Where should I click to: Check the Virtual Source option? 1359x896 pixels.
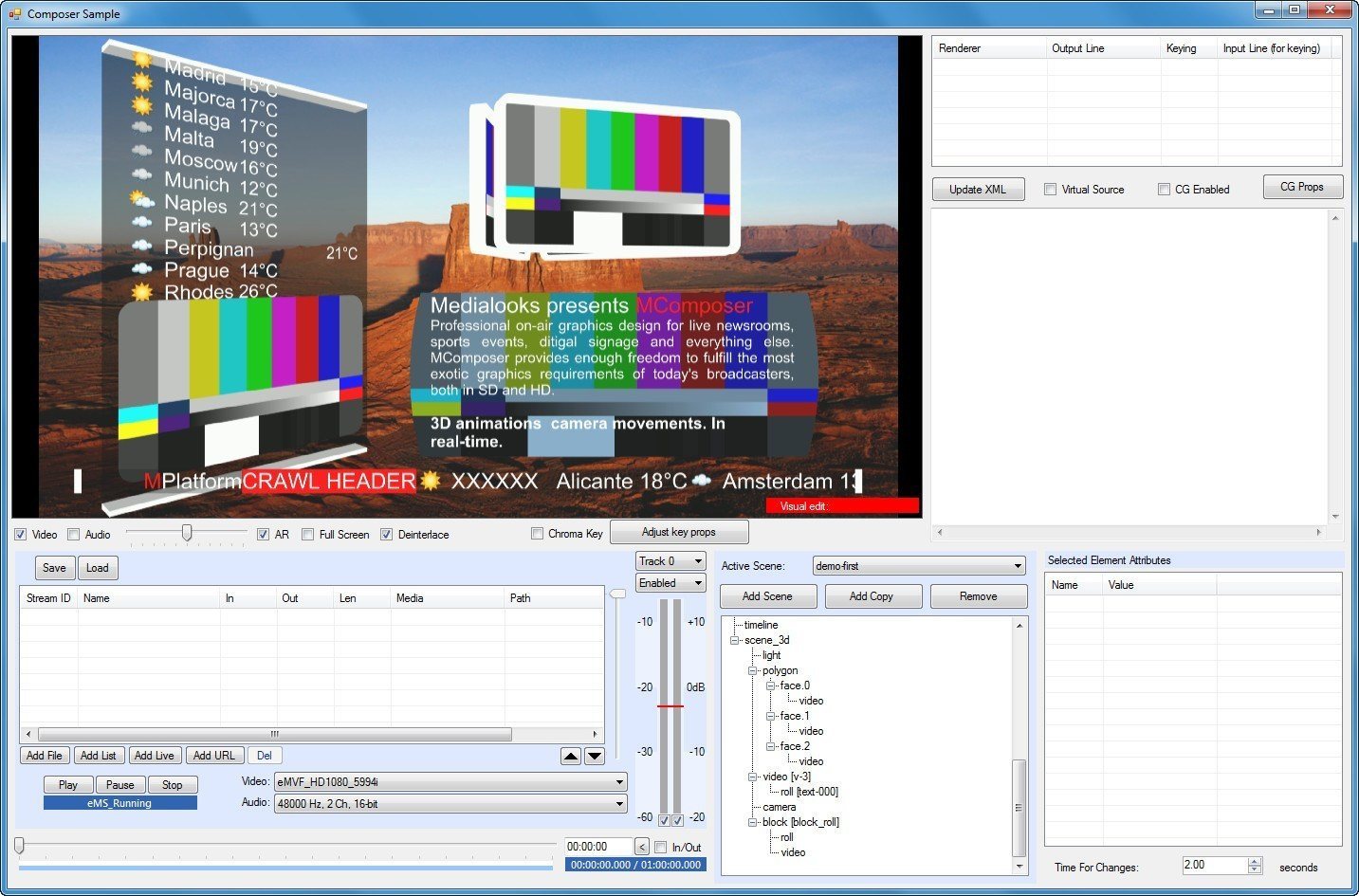pos(1050,189)
